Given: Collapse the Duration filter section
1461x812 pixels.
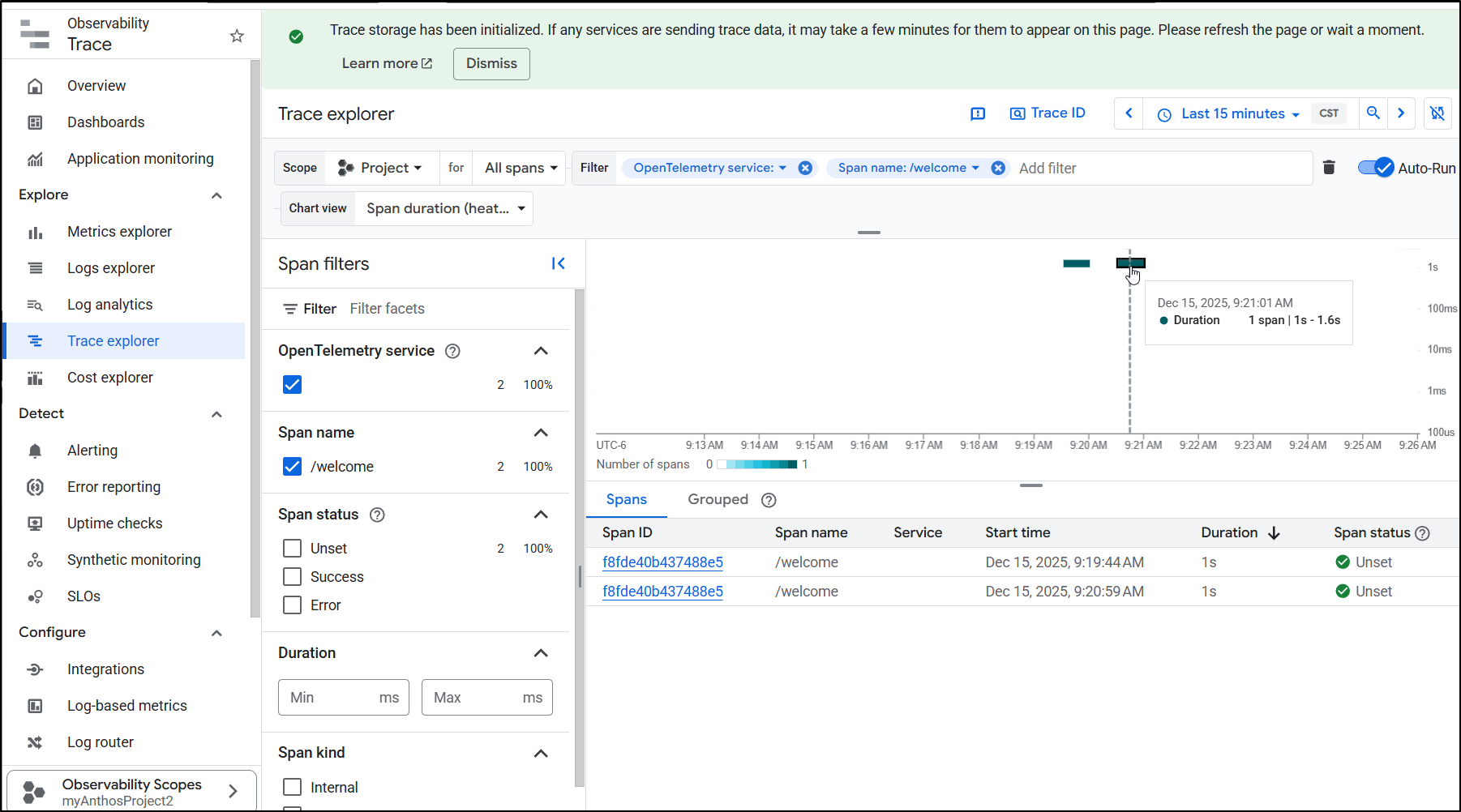Looking at the screenshot, I should [x=541, y=653].
